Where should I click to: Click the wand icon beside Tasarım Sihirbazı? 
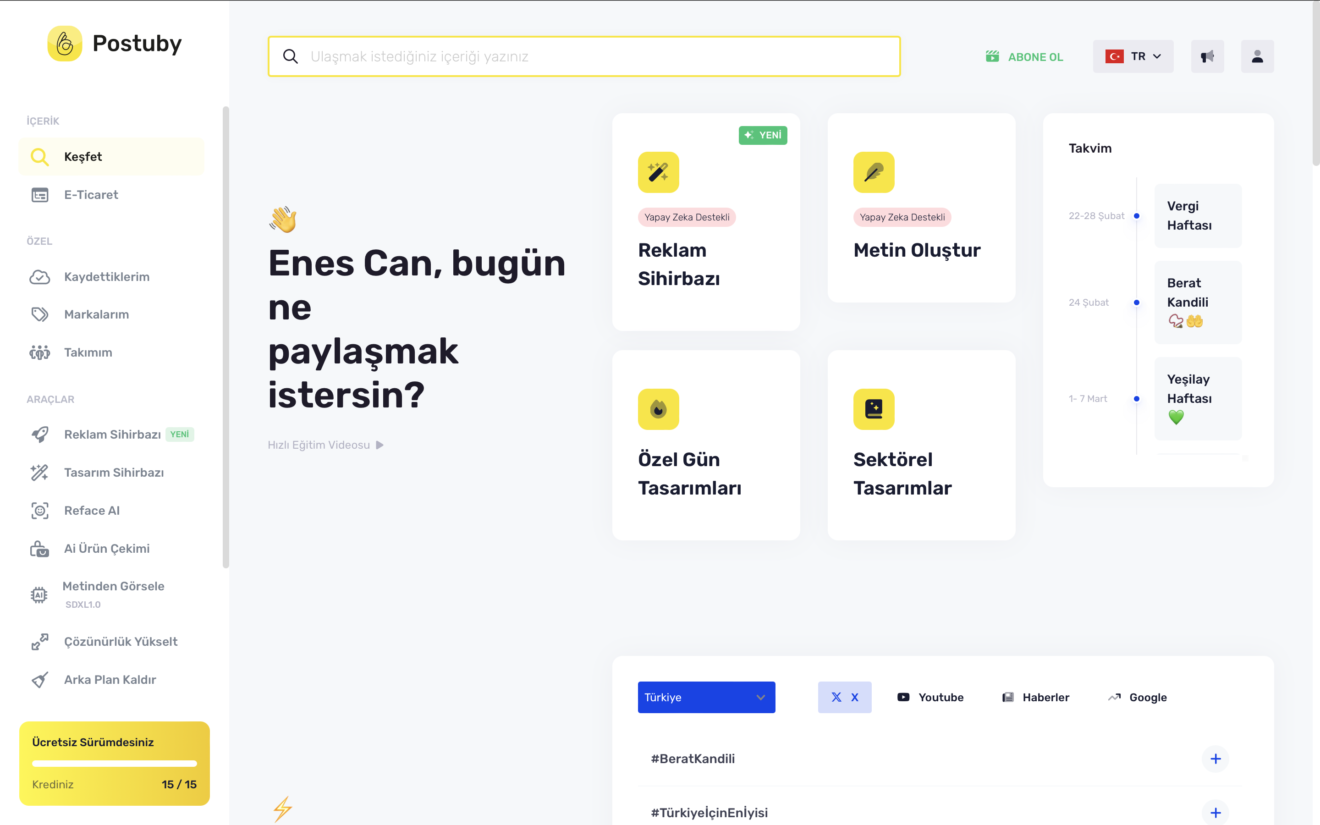pyautogui.click(x=40, y=473)
